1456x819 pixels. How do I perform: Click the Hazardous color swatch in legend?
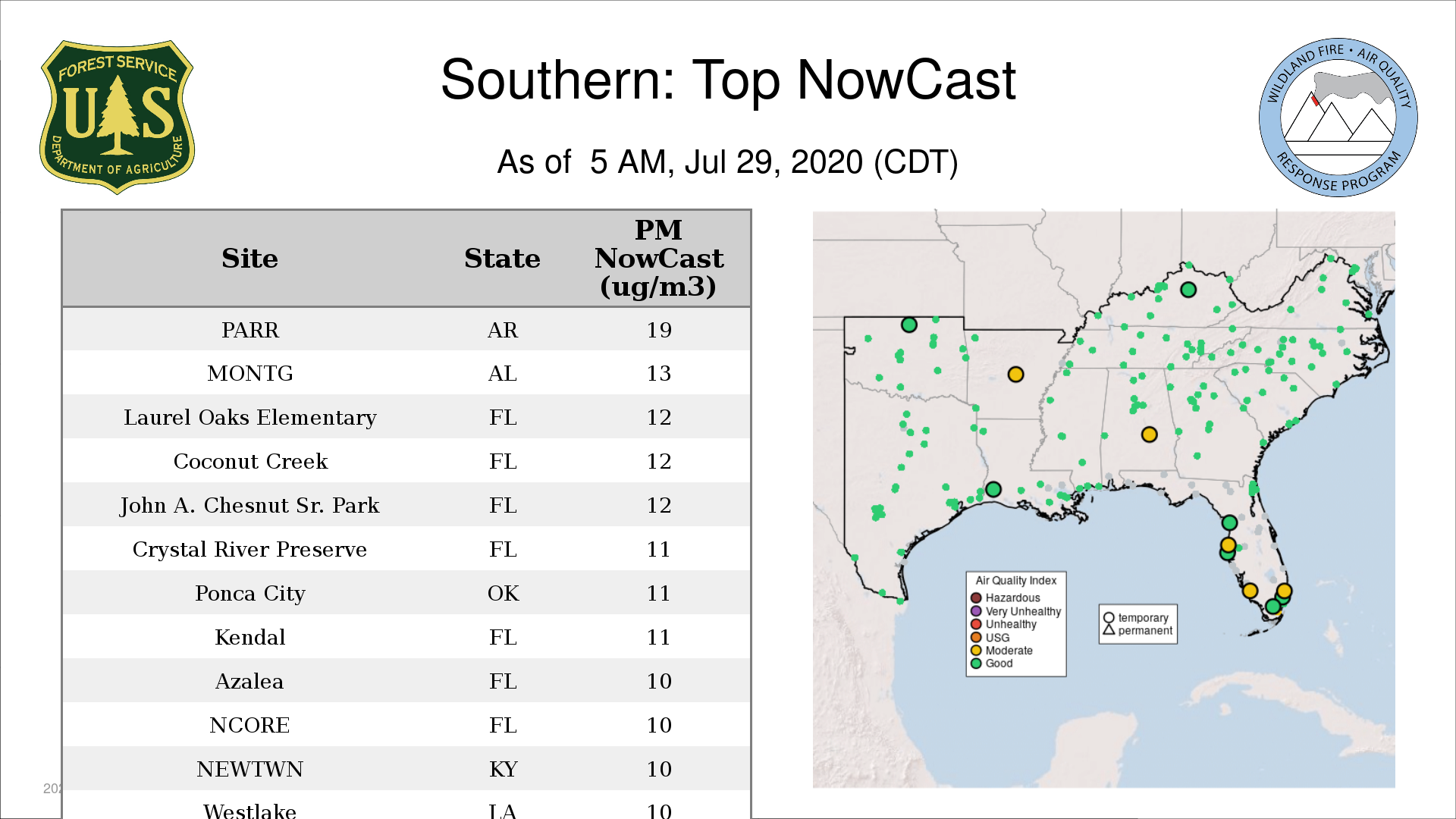point(976,598)
